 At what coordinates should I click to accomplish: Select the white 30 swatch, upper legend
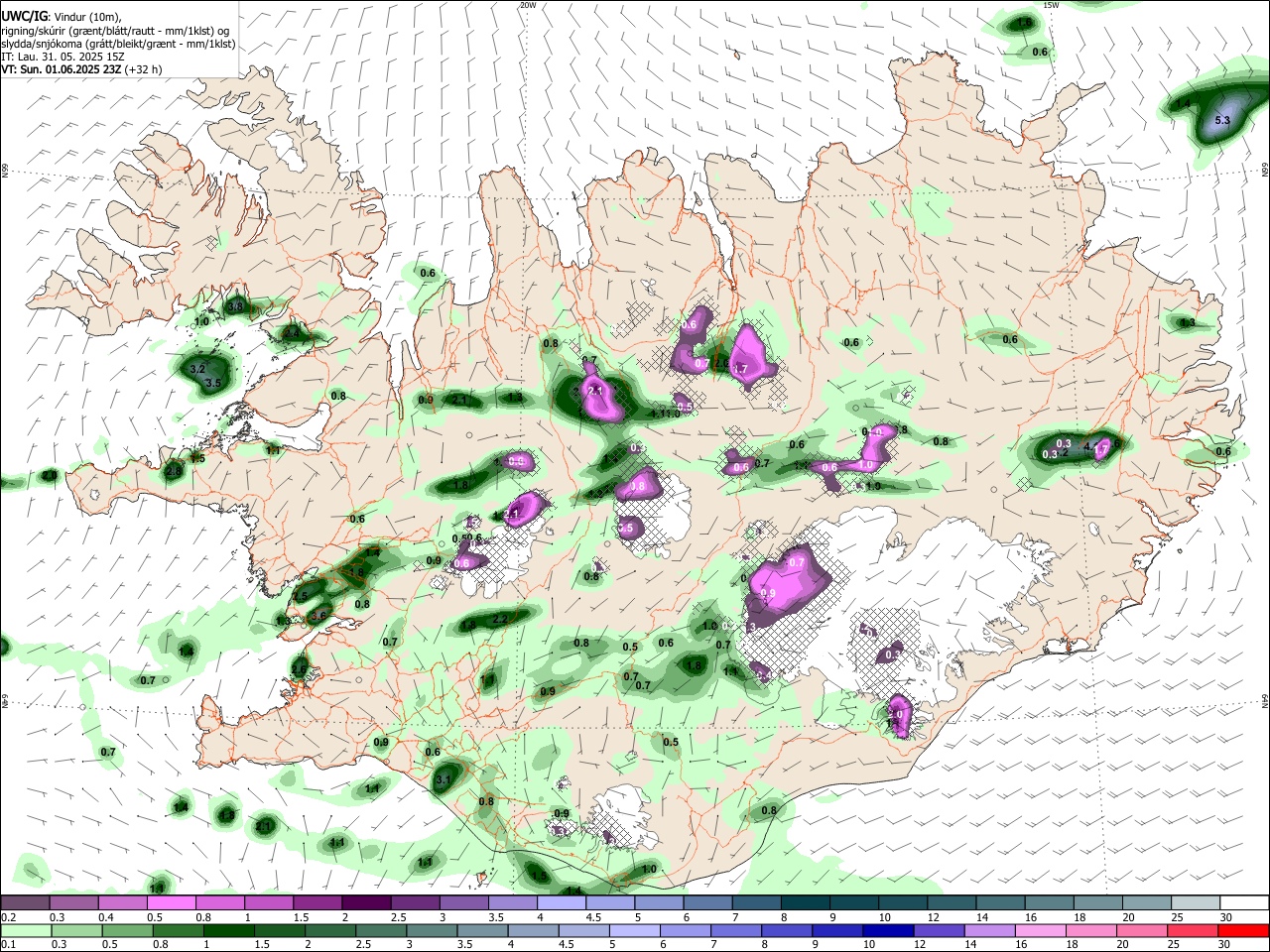pyautogui.click(x=1243, y=903)
